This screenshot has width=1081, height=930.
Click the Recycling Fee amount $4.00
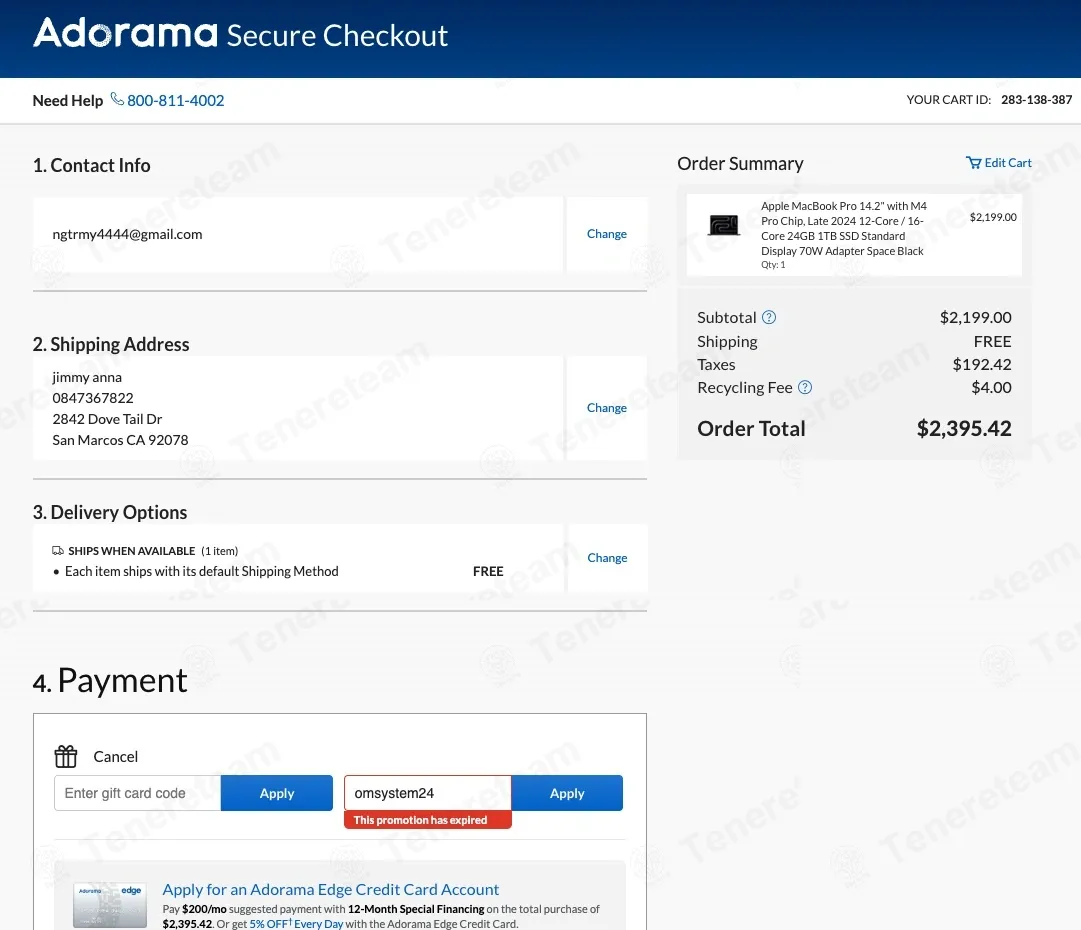click(x=991, y=387)
